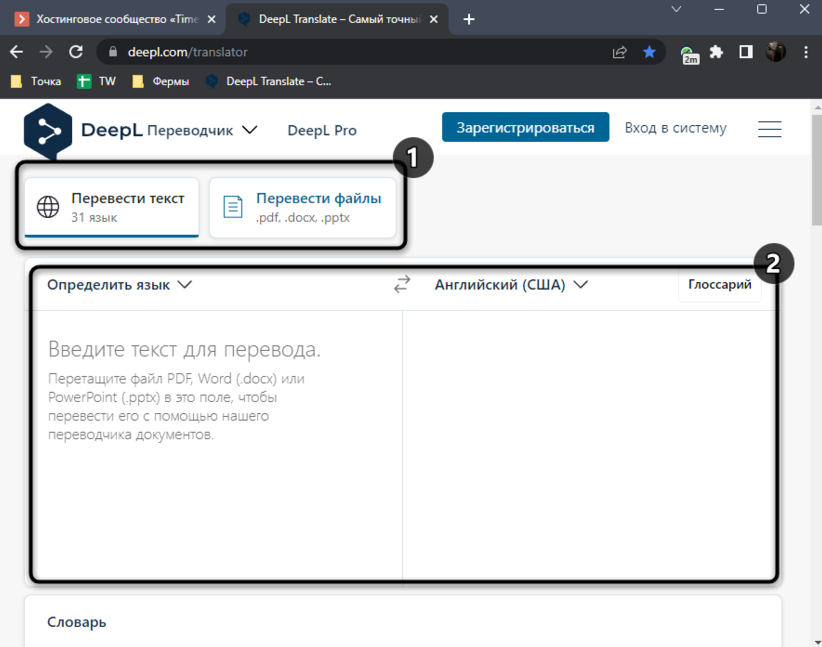Click the browser forward arrow
The image size is (822, 647).
pyautogui.click(x=46, y=52)
